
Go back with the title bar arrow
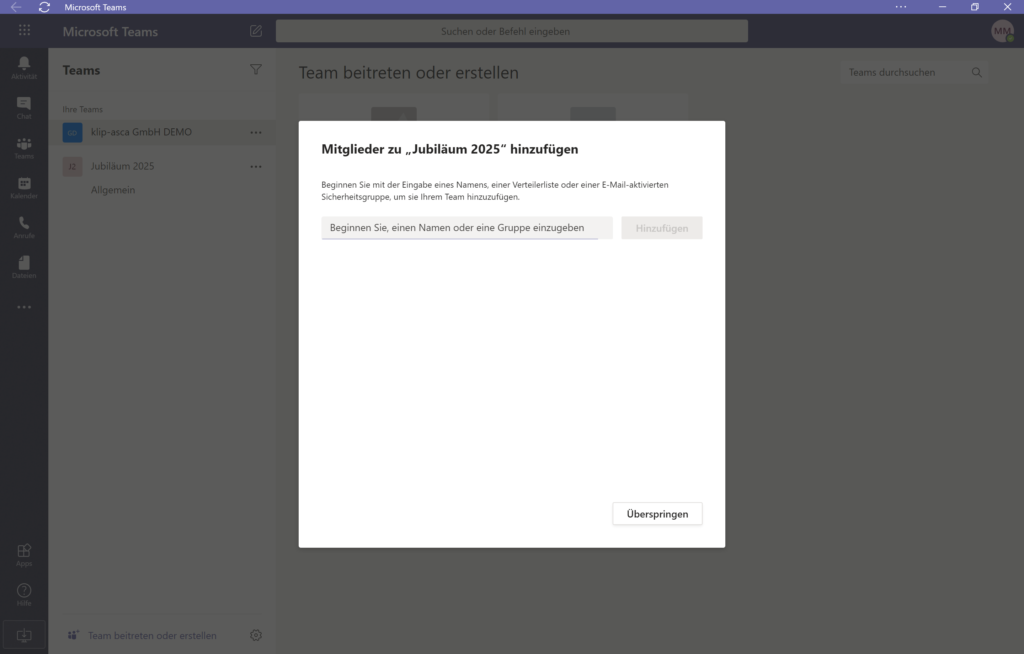16,7
